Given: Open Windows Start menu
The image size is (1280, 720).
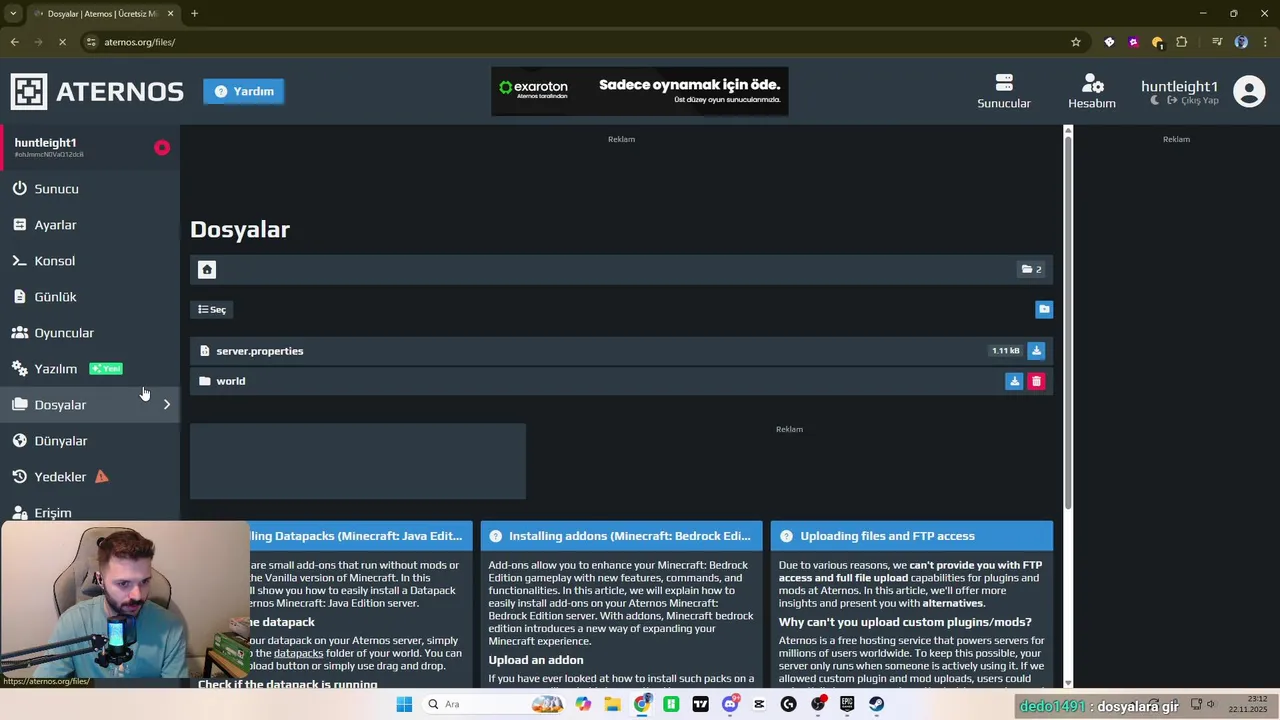Looking at the screenshot, I should 404,704.
